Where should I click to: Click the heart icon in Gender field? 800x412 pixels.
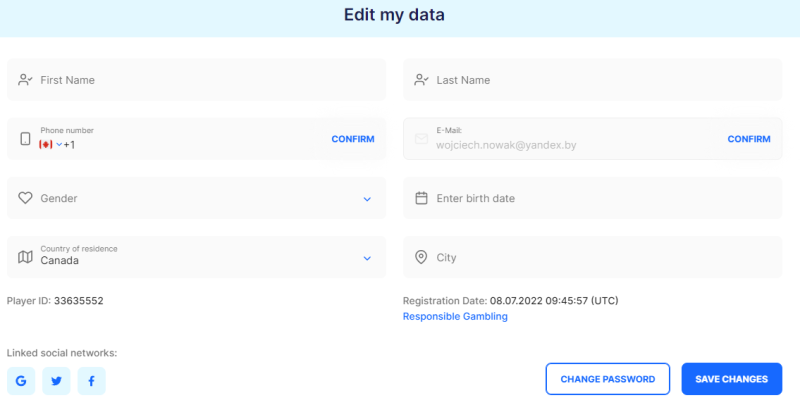pyautogui.click(x=26, y=198)
